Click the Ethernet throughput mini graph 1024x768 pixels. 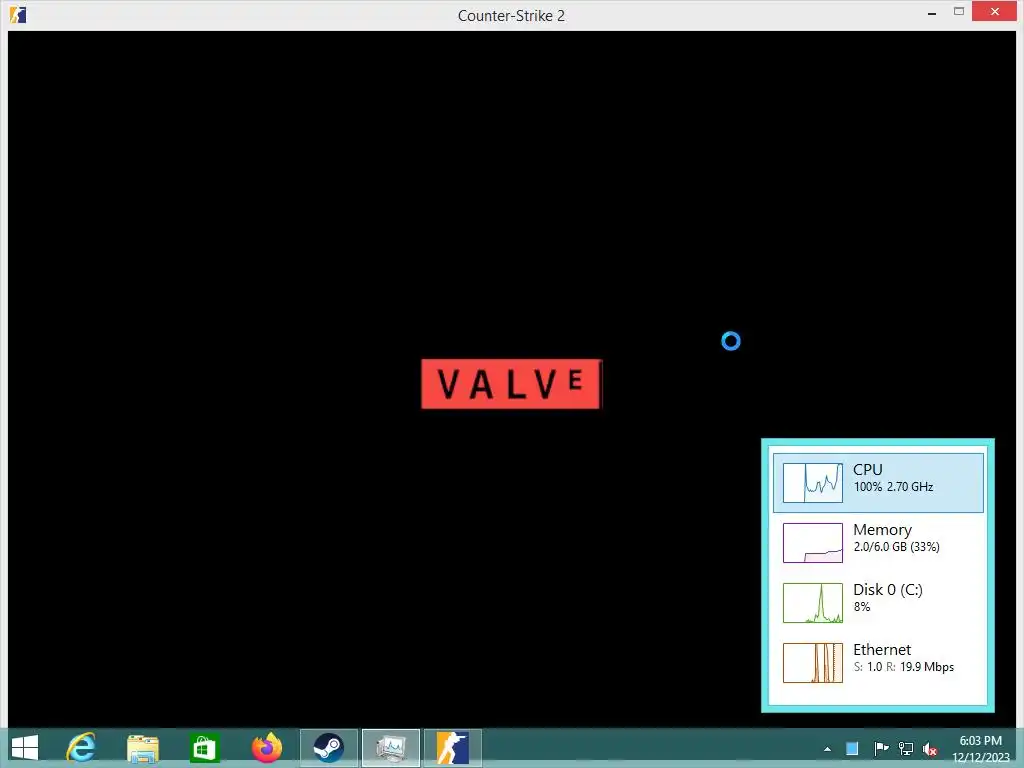pyautogui.click(x=812, y=663)
